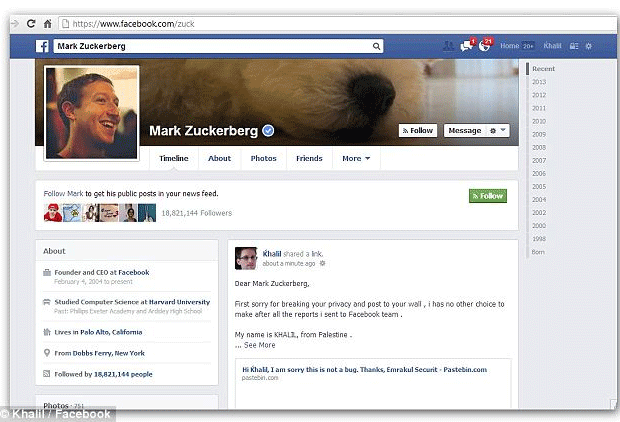Image resolution: width=620 pixels, height=422 pixels.
Task: Jump to 2011 in timeline
Action: click(539, 108)
